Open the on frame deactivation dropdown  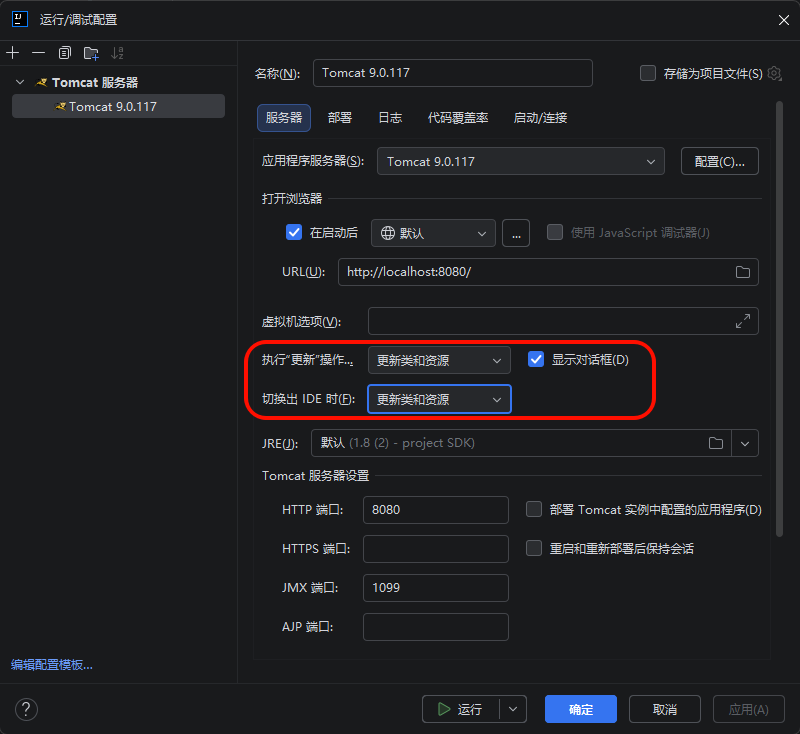click(439, 399)
